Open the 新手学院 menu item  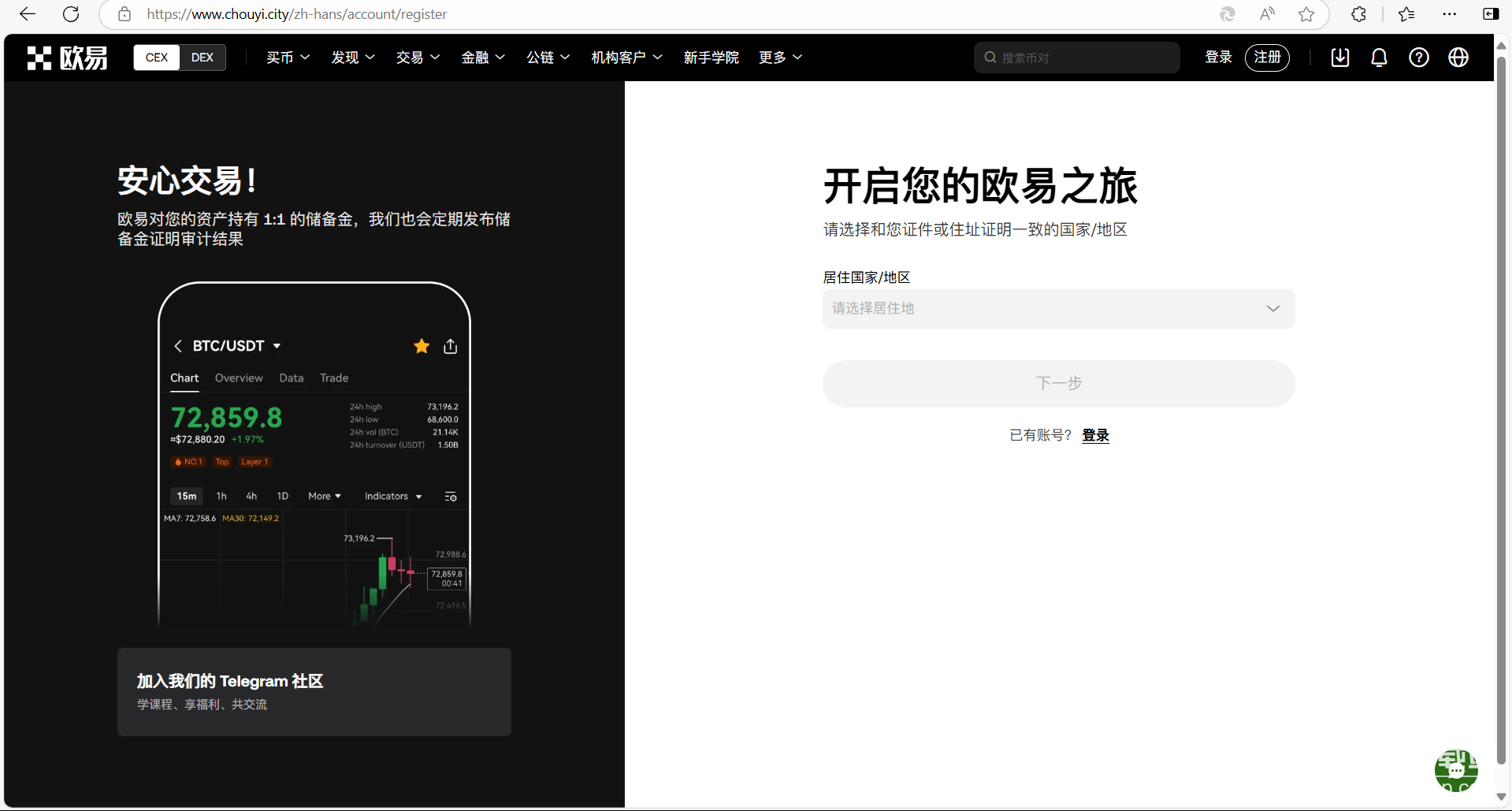click(711, 58)
